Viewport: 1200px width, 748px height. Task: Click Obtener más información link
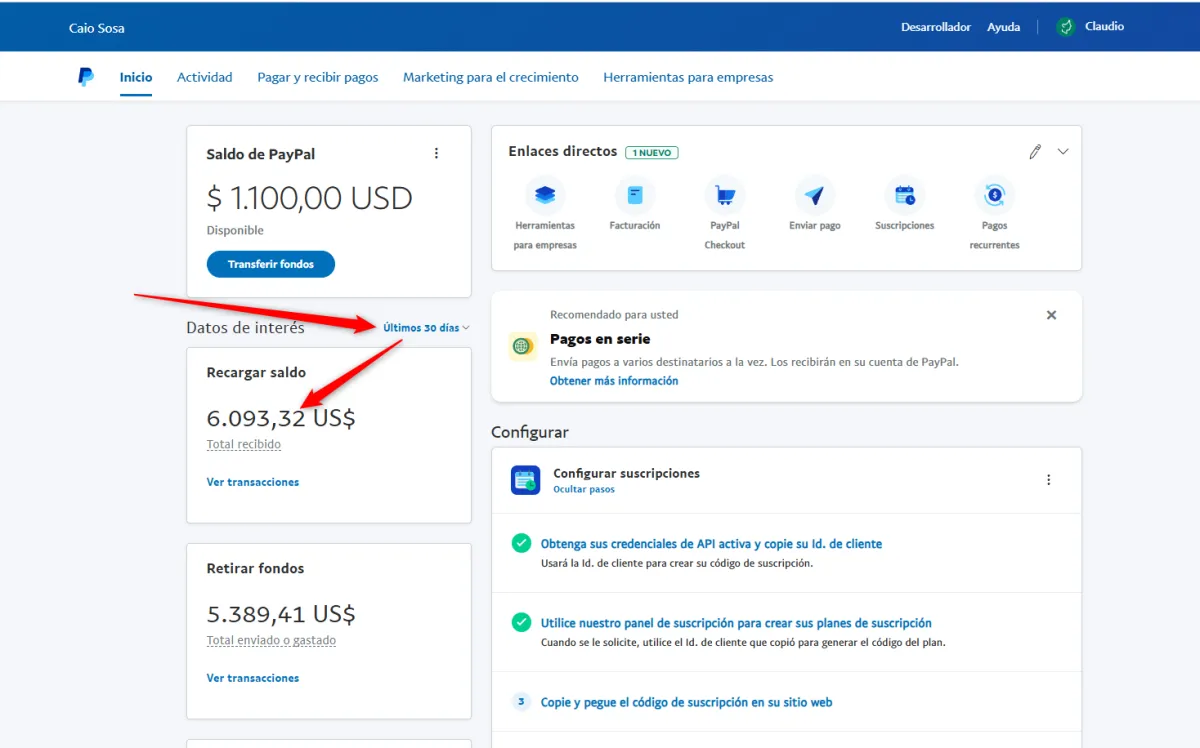[x=614, y=381]
